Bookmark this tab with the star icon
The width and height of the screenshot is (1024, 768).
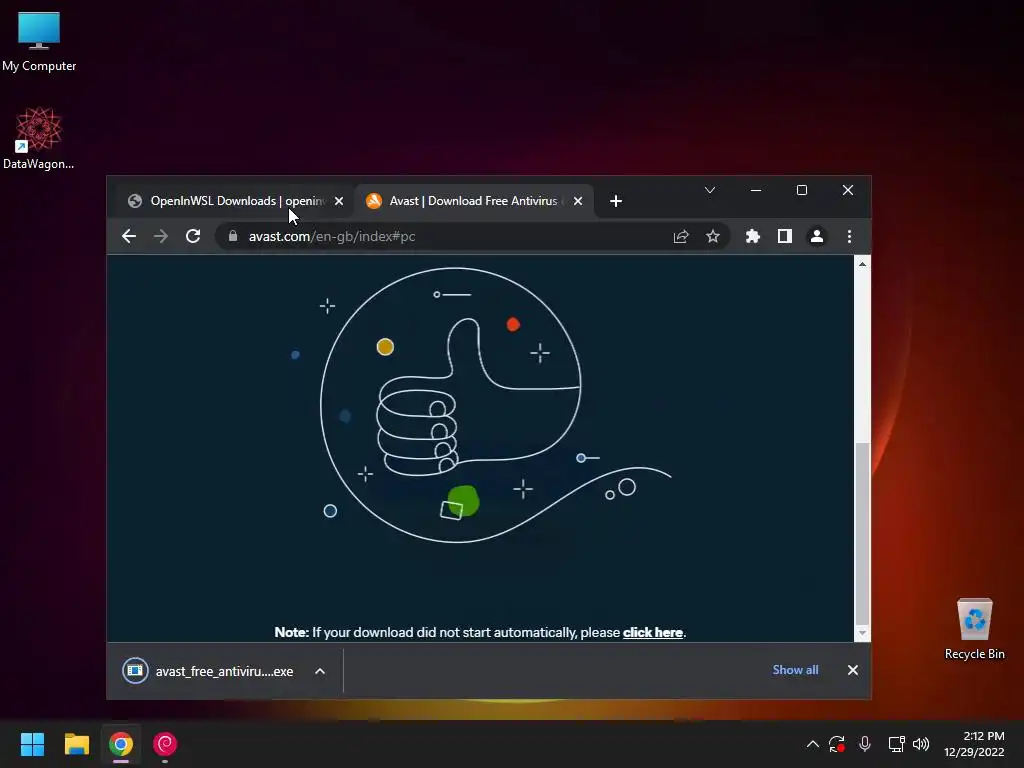[712, 236]
